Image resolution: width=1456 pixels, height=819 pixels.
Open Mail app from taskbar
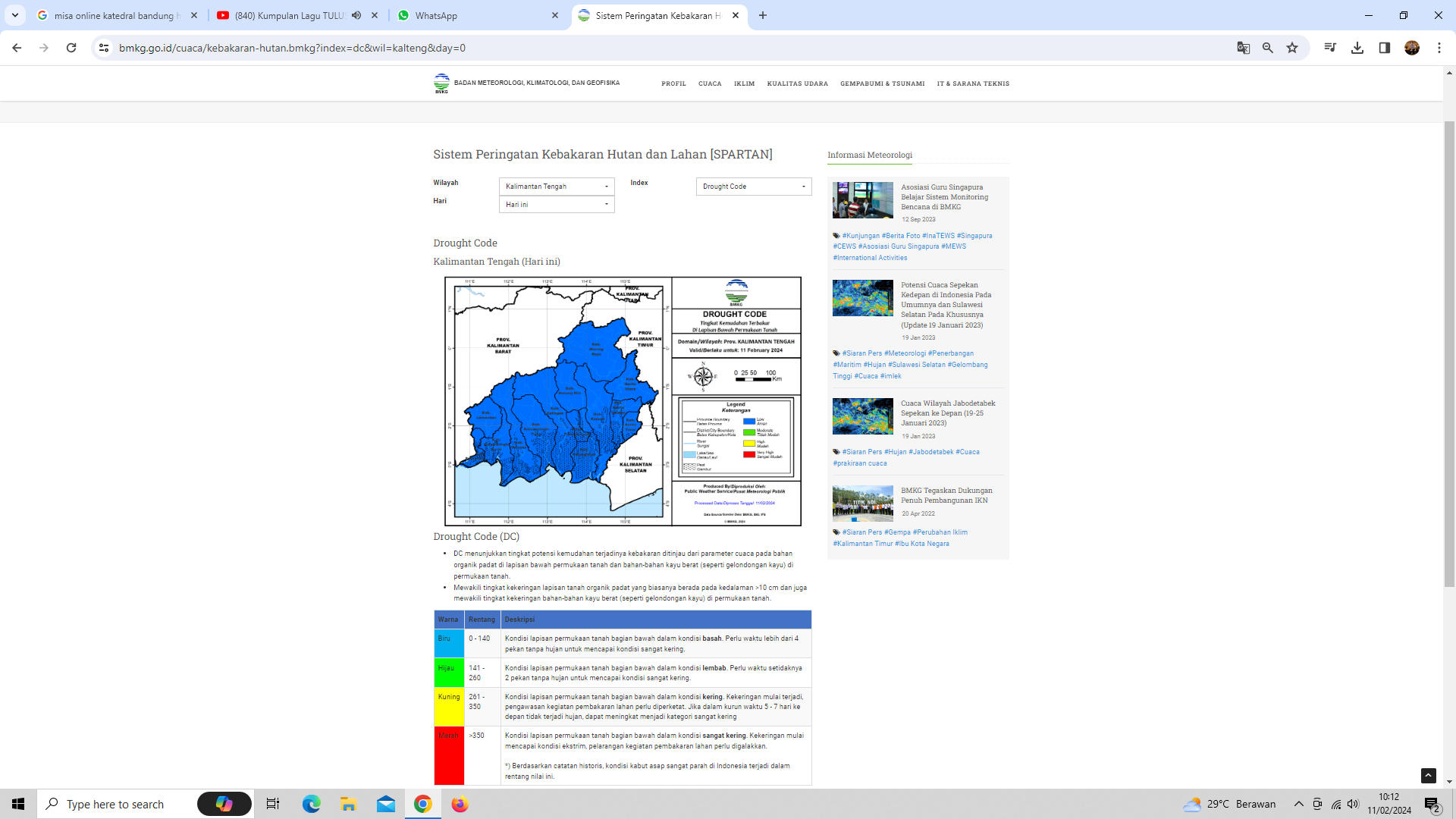click(386, 804)
